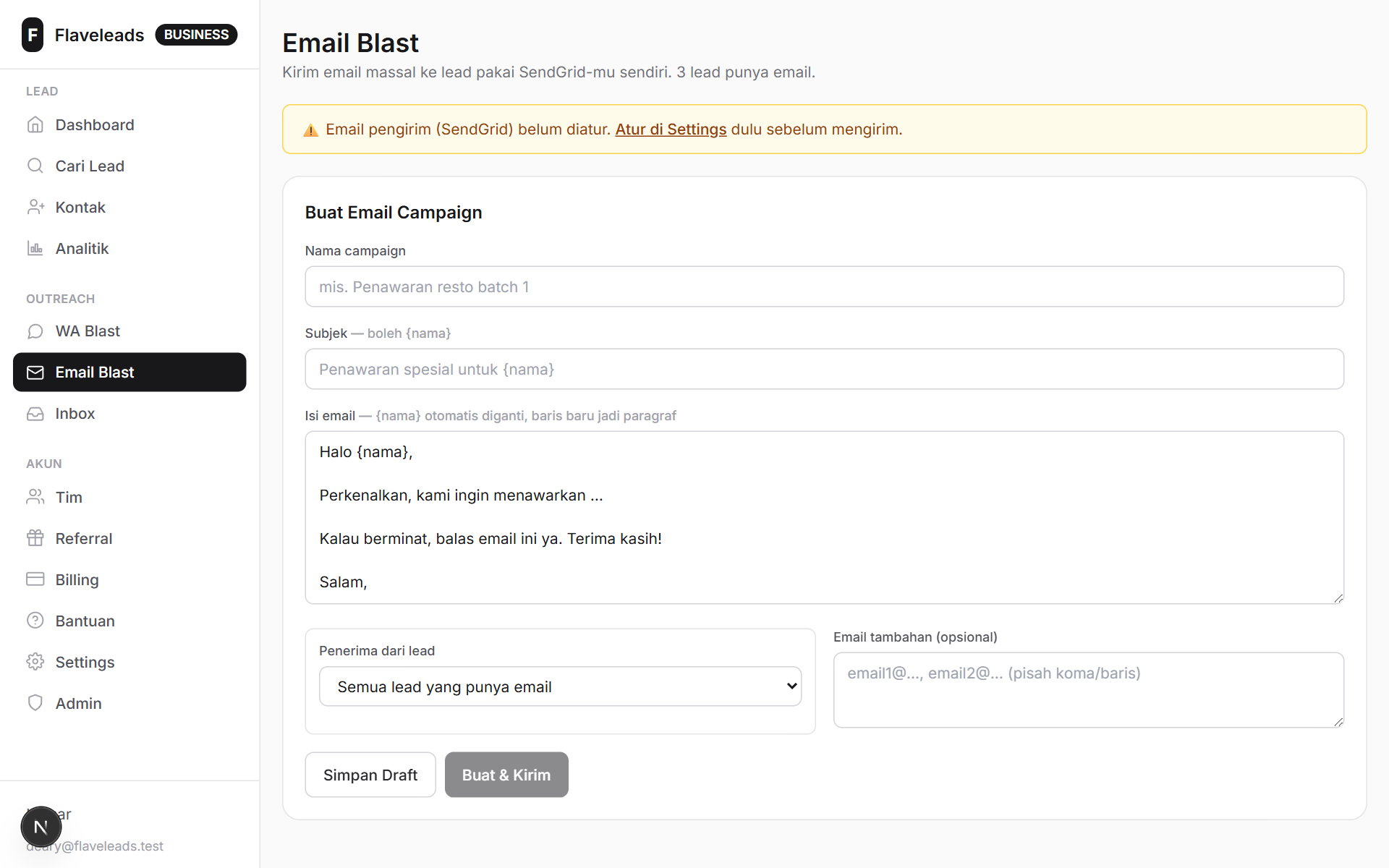Open Settings from sidebar
Image resolution: width=1389 pixels, height=868 pixels.
click(x=129, y=662)
